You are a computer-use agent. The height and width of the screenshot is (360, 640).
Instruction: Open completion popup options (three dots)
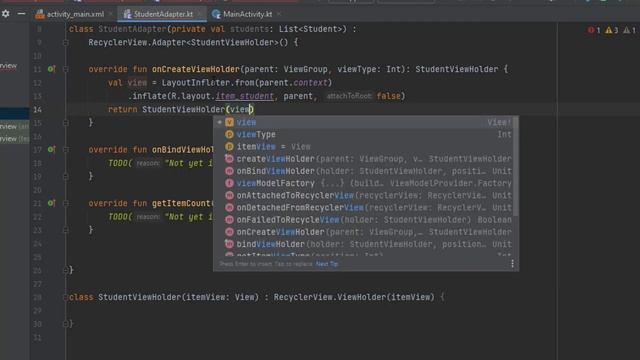click(x=512, y=264)
